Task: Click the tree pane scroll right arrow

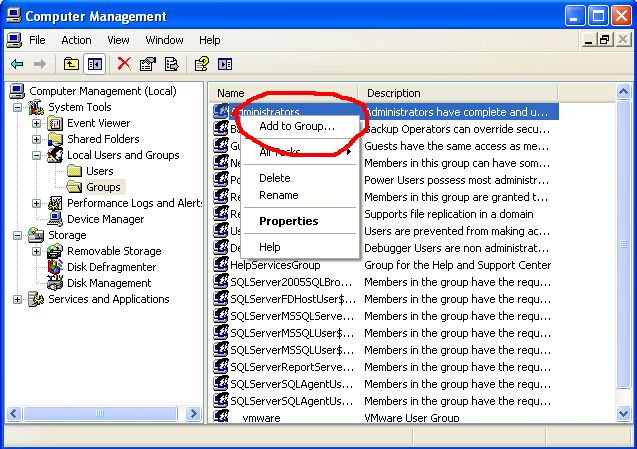Action: pos(193,414)
